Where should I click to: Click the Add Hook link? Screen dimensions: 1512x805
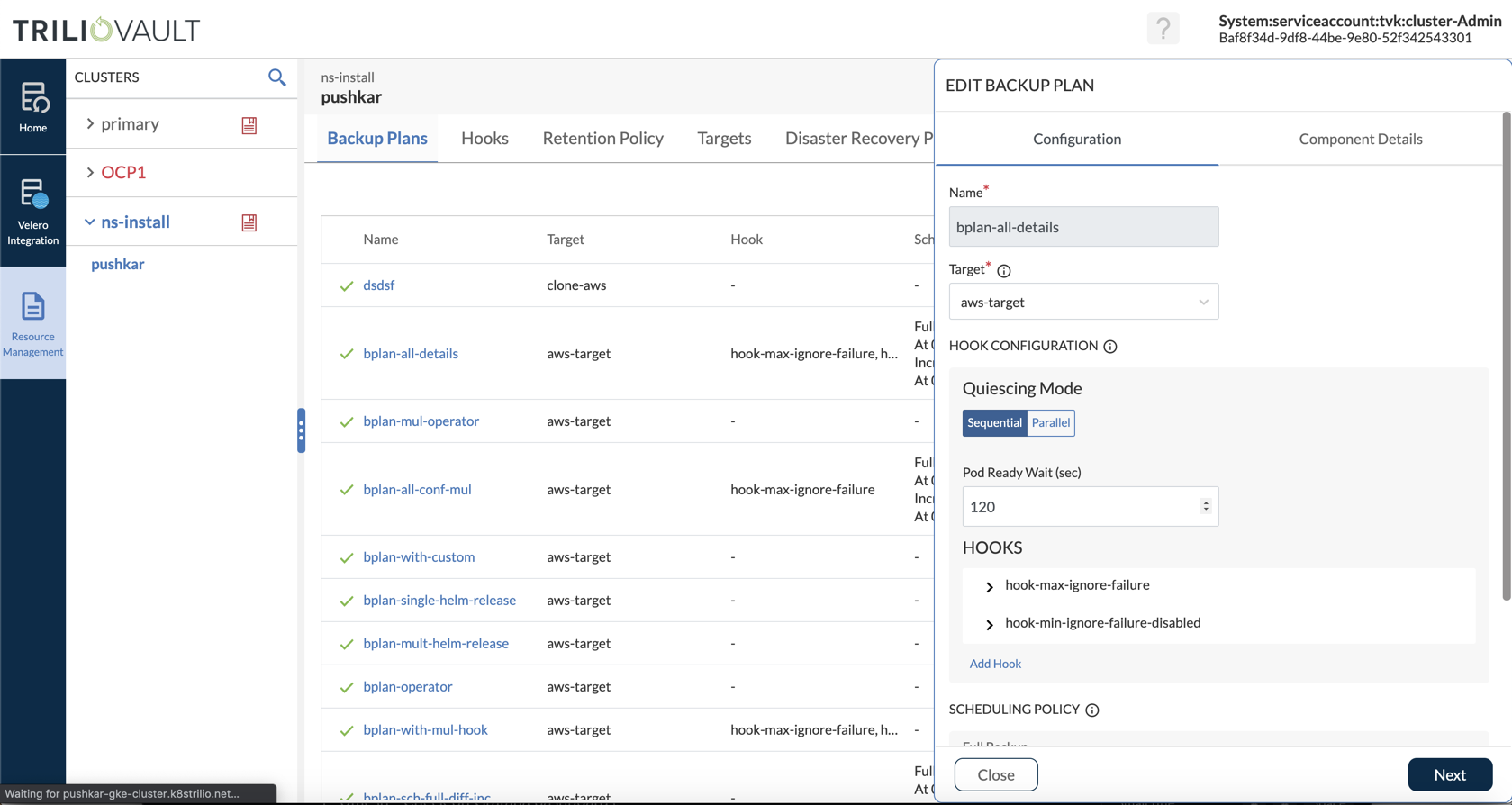[x=995, y=664]
